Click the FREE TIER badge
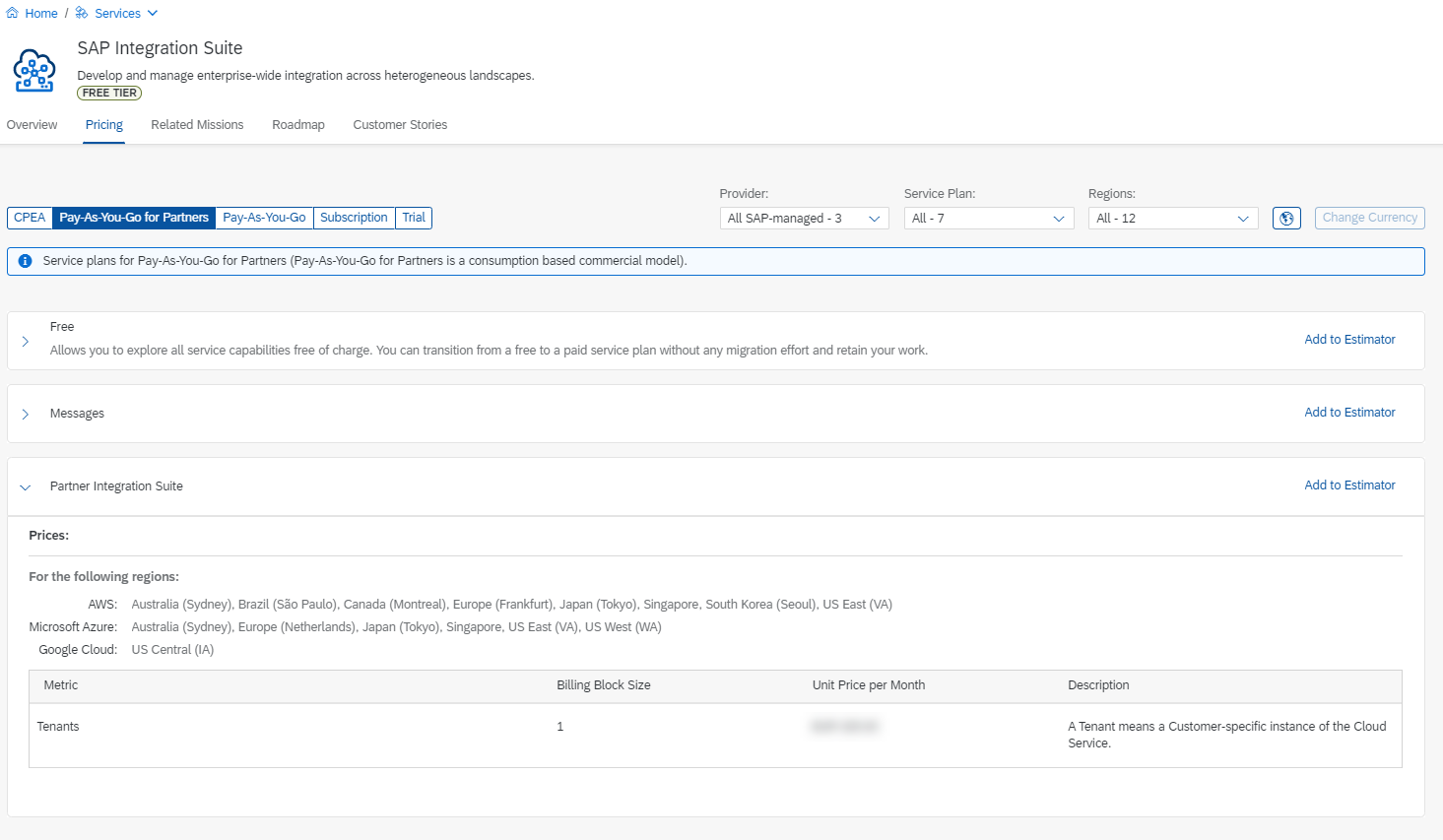Screen dimensions: 1443x840 109,93
